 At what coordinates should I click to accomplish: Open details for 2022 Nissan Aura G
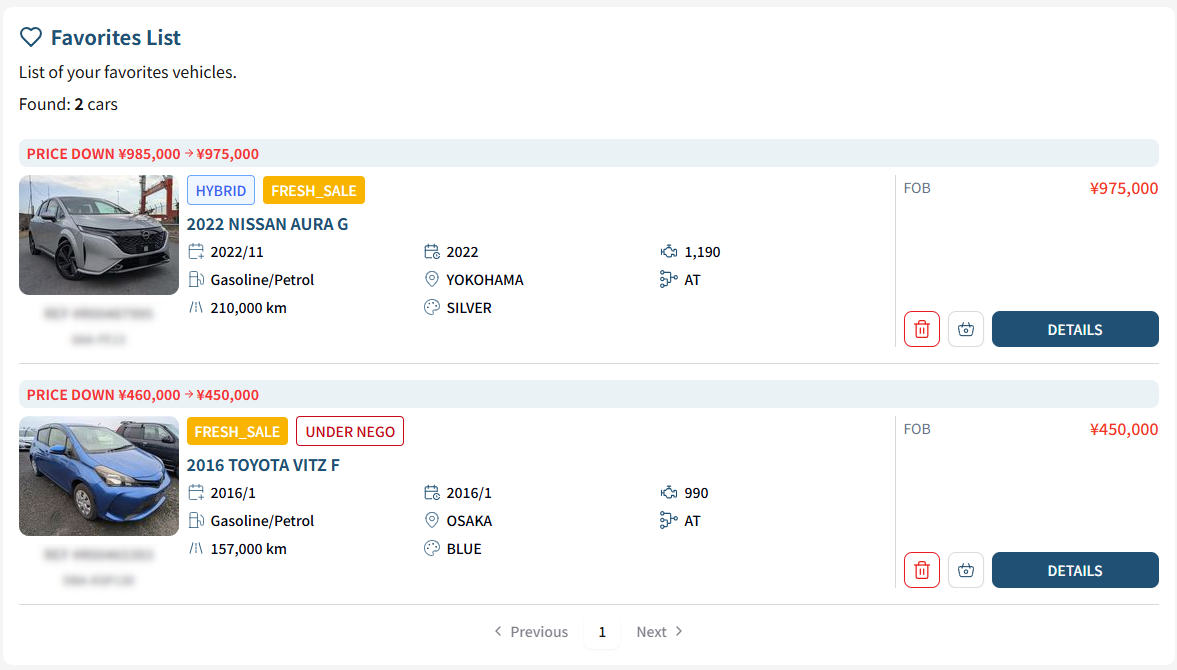(x=1075, y=329)
